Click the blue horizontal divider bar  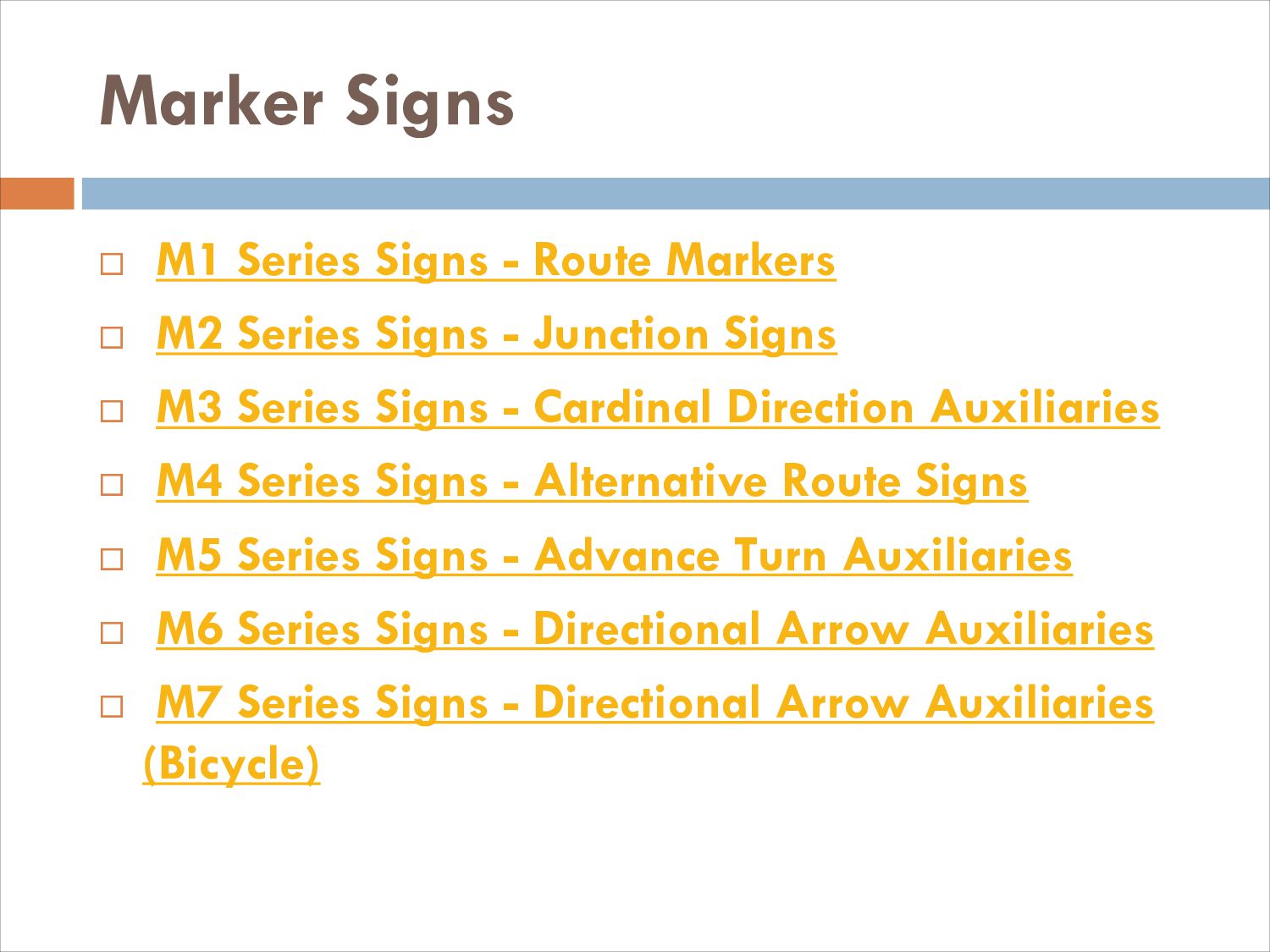pos(675,193)
